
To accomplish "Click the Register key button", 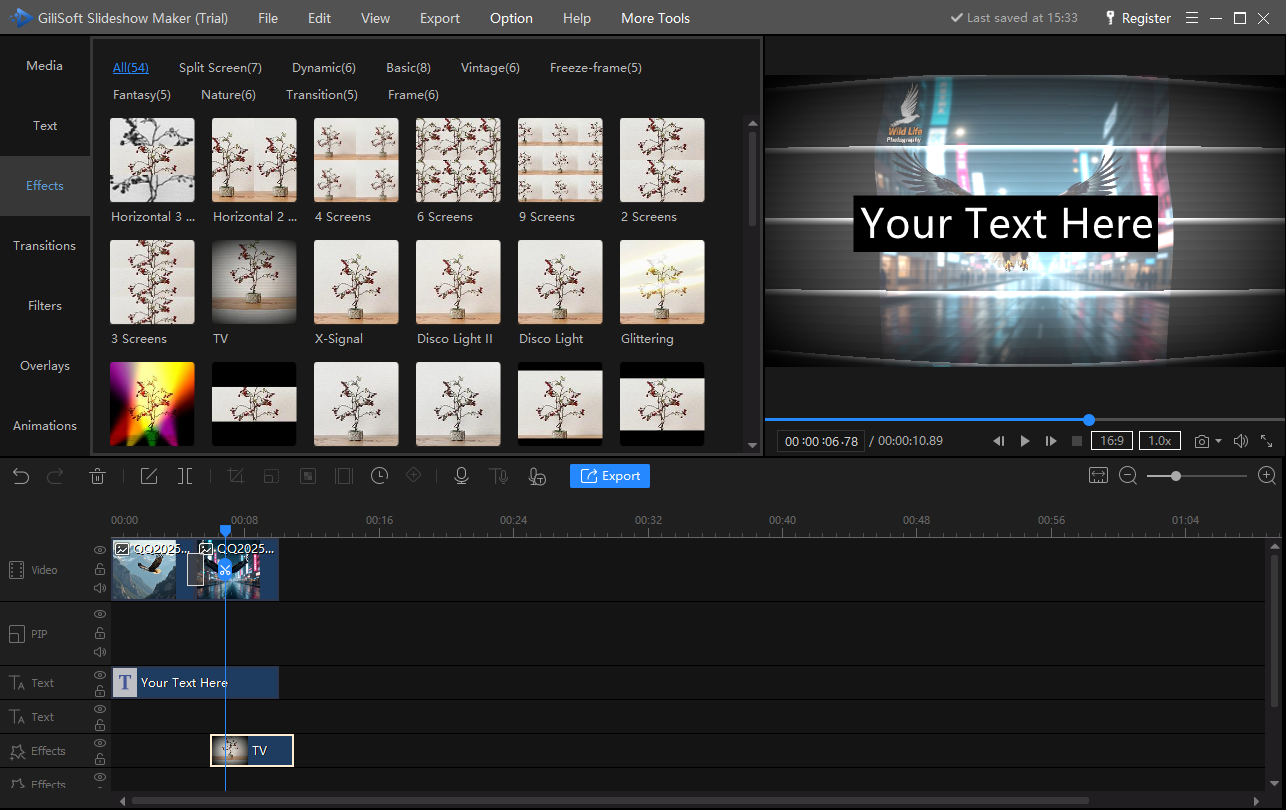I will [1138, 18].
